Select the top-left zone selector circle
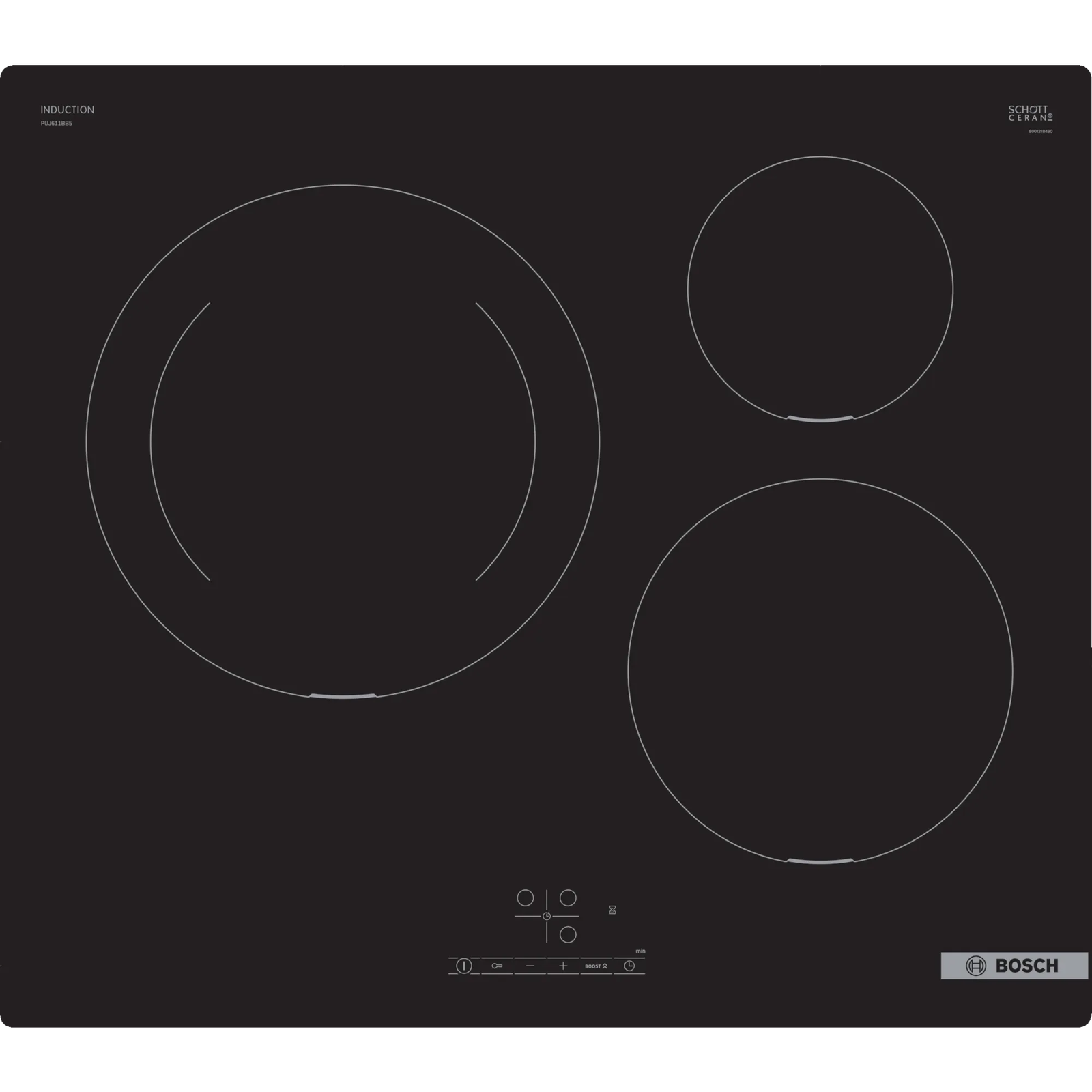The width and height of the screenshot is (1092, 1092). point(525,897)
